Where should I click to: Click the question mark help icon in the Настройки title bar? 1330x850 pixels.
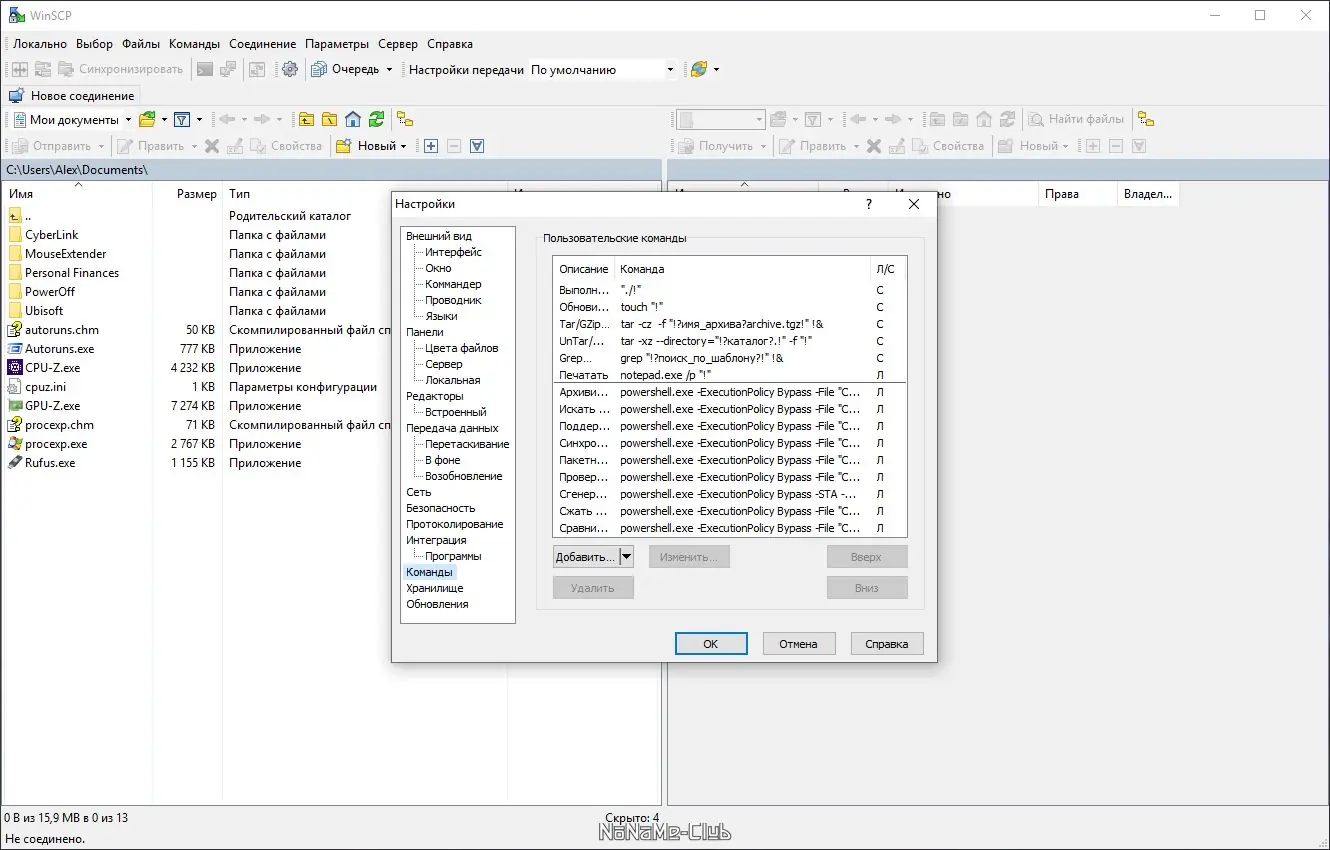click(868, 204)
